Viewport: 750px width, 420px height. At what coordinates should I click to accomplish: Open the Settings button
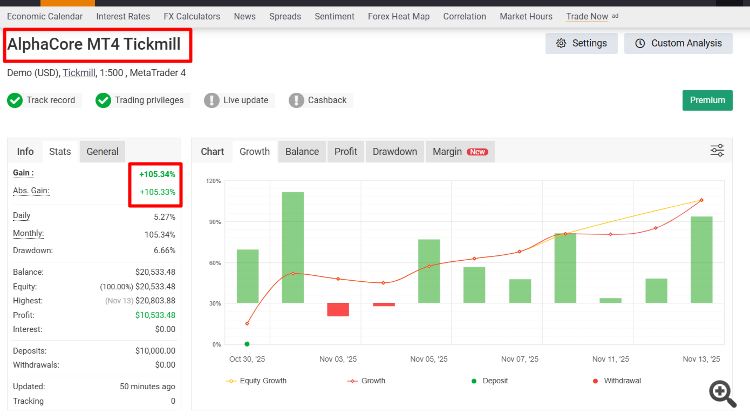(582, 43)
